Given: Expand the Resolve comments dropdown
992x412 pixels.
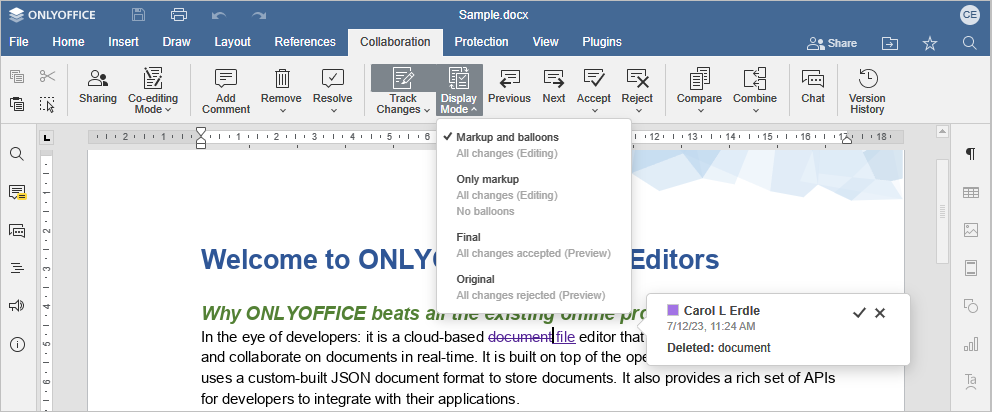Looking at the screenshot, I should 333,110.
